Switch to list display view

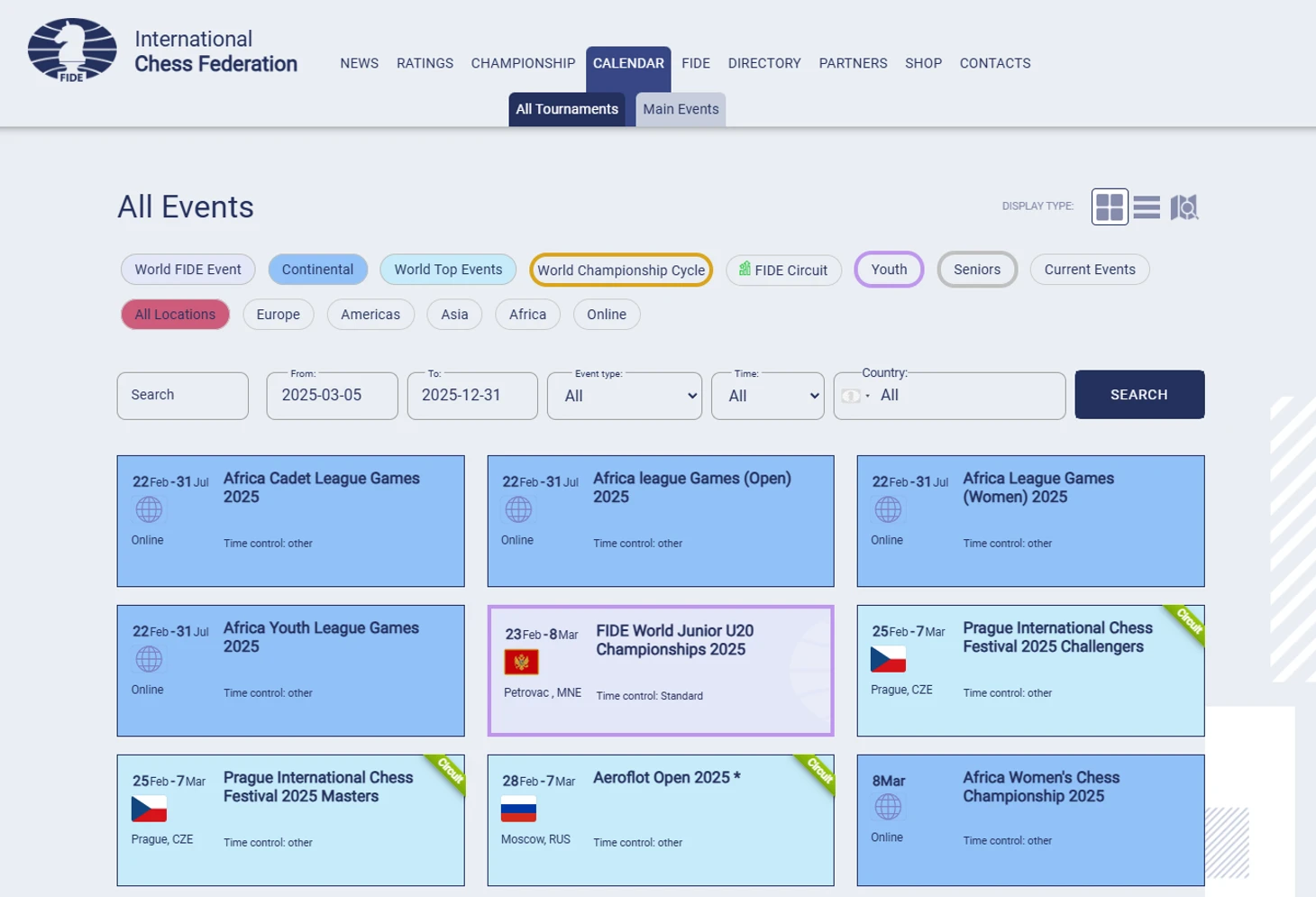[x=1147, y=207]
